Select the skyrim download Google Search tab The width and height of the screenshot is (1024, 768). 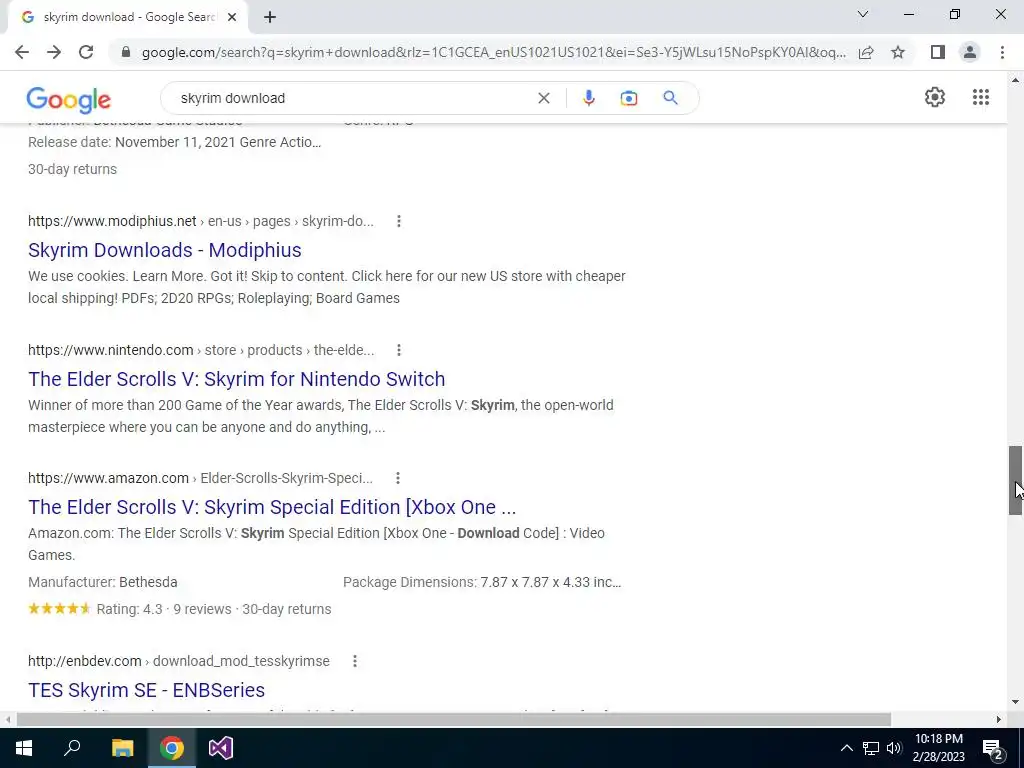pyautogui.click(x=129, y=18)
